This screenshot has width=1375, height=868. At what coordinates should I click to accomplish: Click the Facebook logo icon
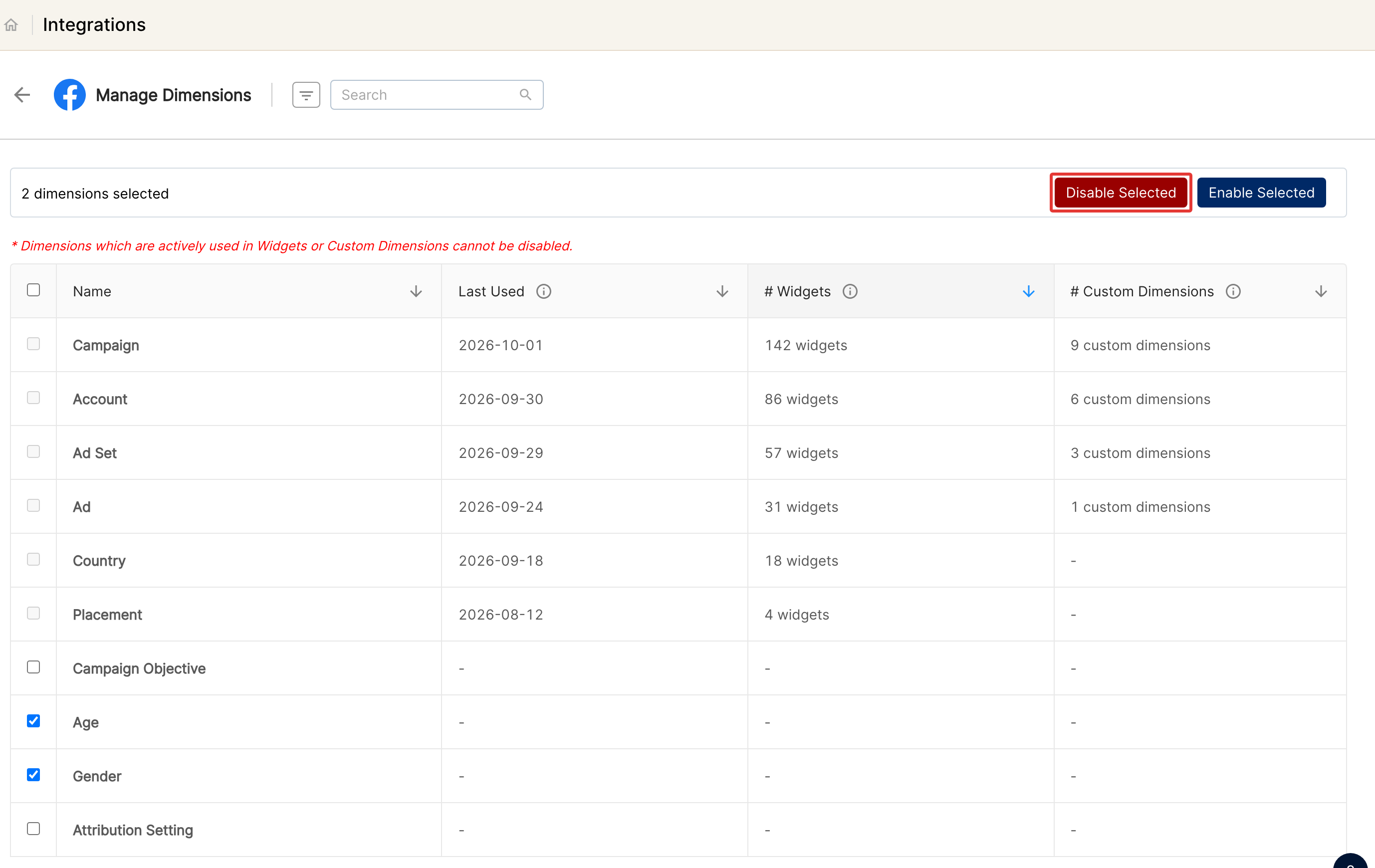point(70,95)
